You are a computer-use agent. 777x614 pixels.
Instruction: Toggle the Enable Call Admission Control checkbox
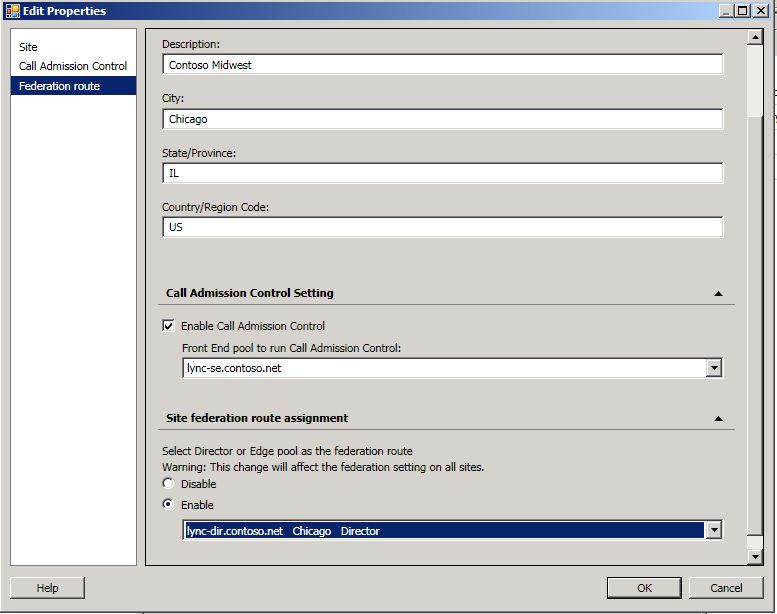[x=168, y=326]
